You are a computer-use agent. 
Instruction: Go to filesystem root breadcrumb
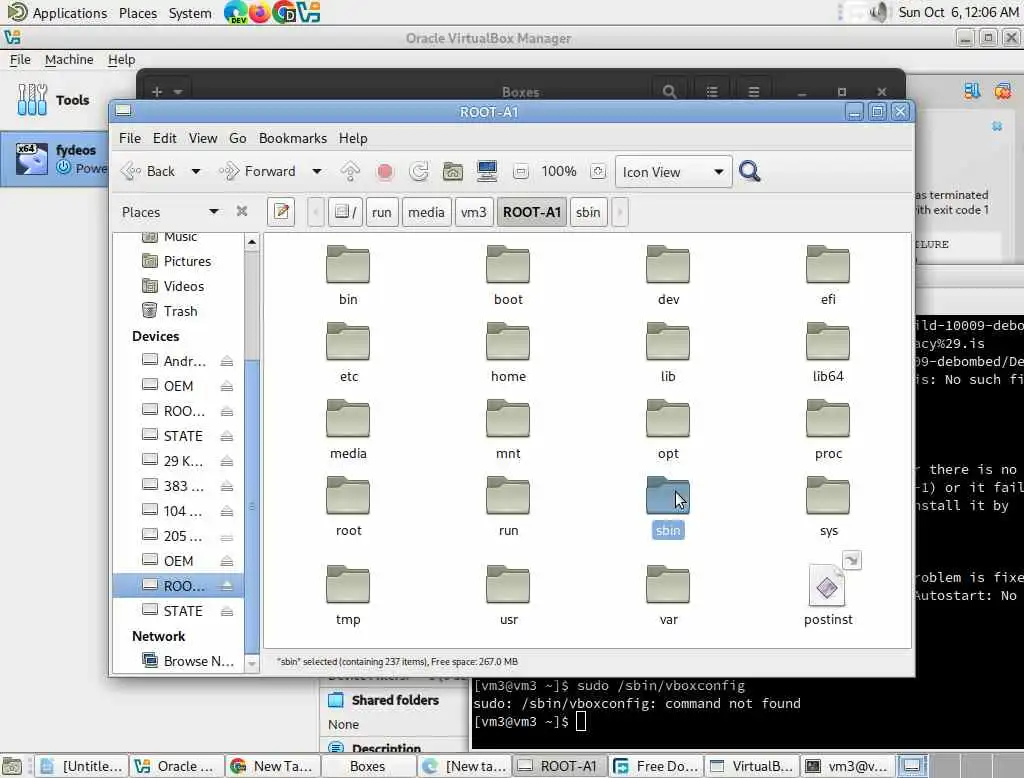pos(345,212)
